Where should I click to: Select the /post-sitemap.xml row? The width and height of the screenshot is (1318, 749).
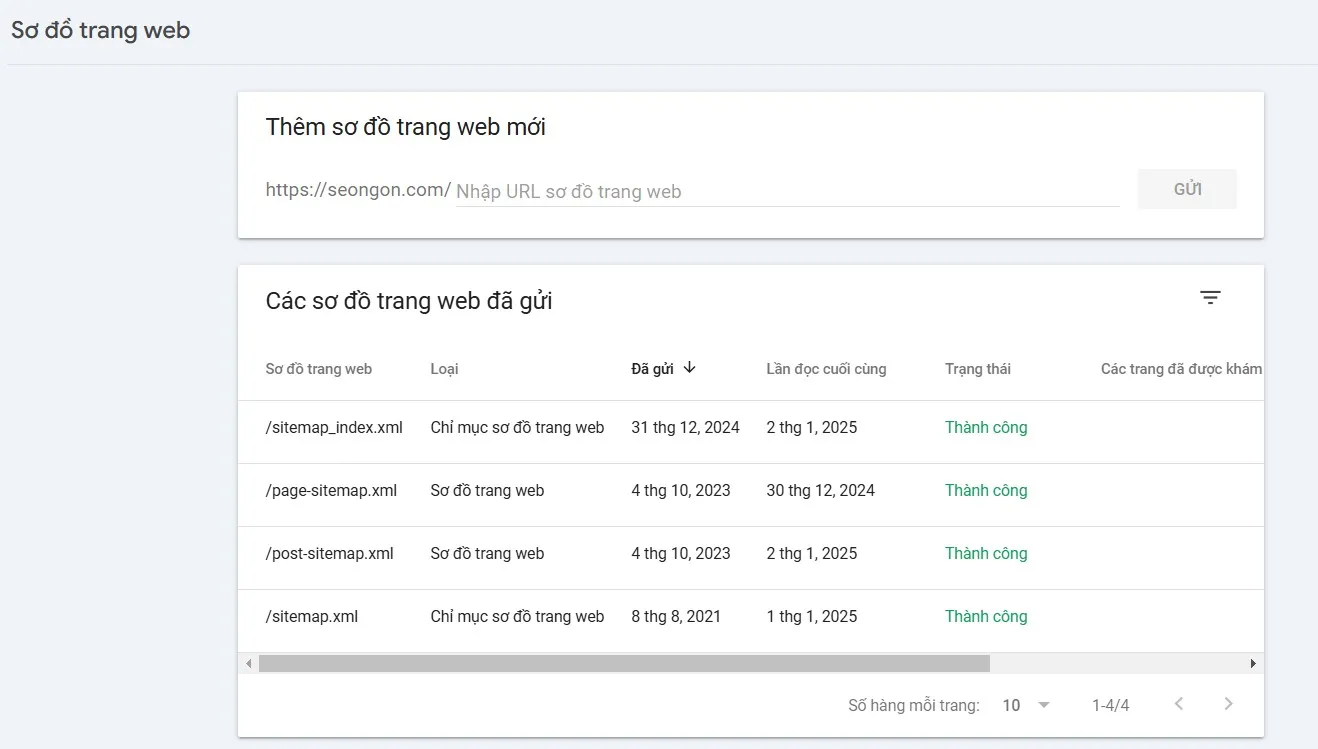[x=330, y=553]
